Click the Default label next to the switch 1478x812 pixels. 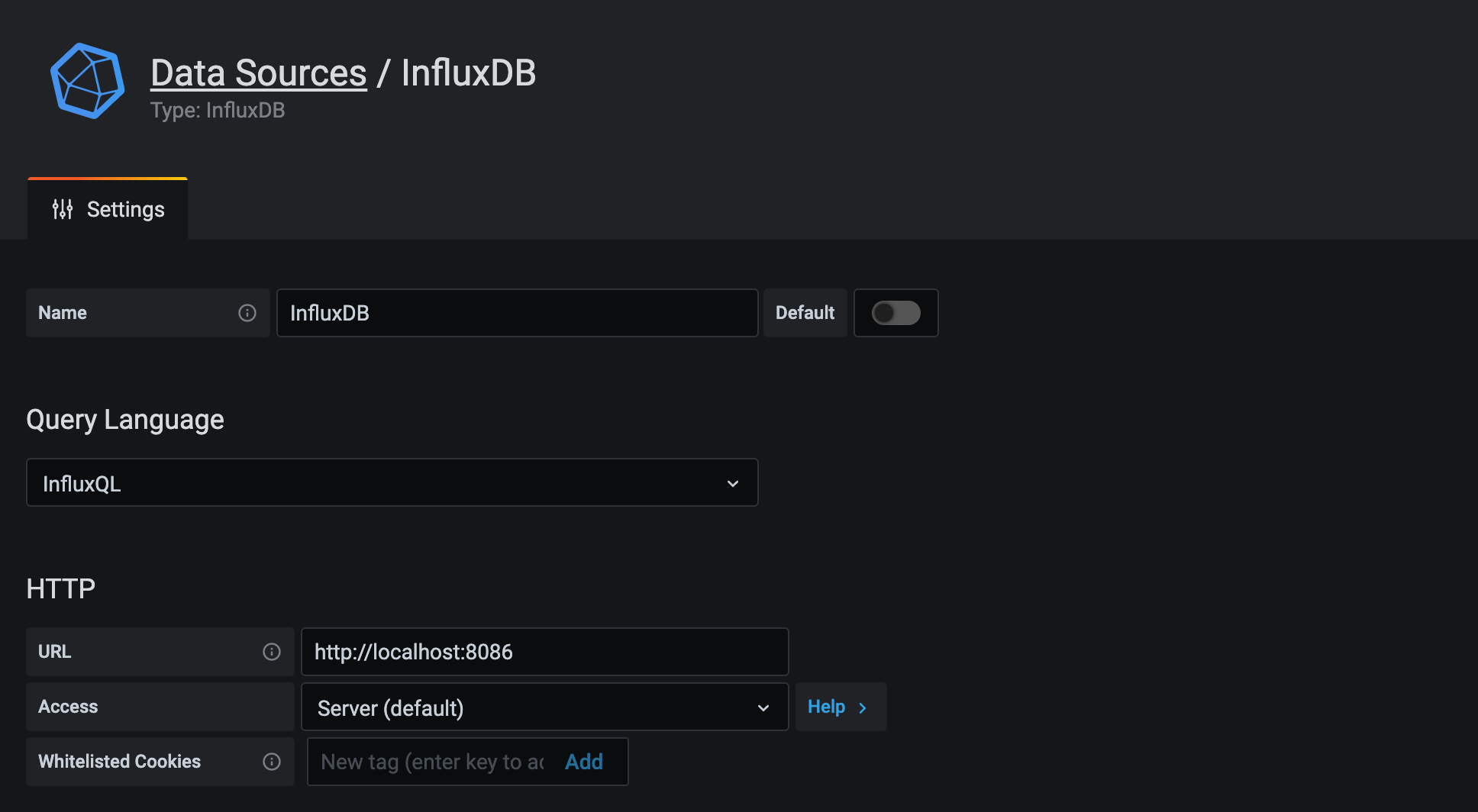point(804,312)
